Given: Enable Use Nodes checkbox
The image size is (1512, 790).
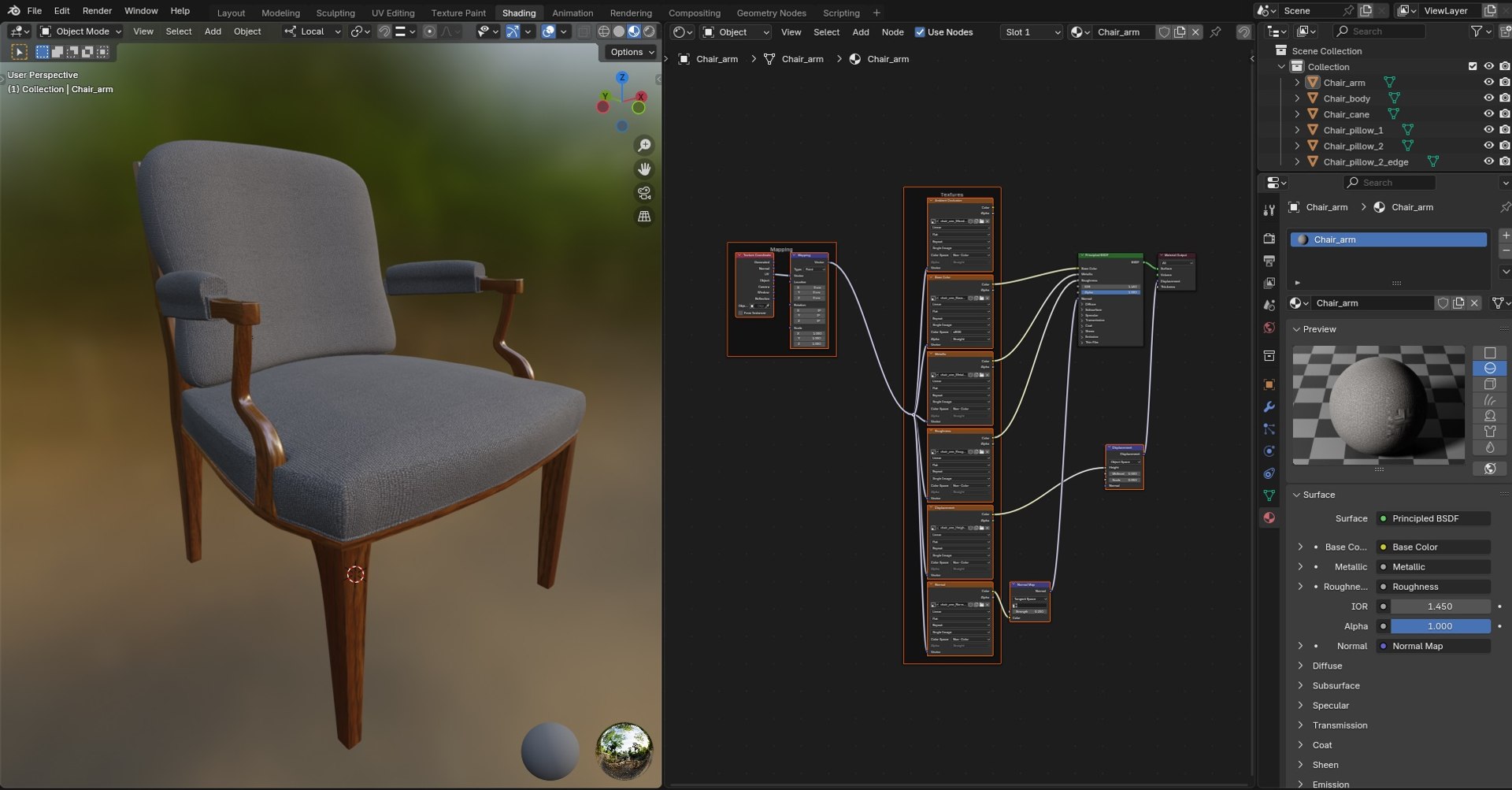Looking at the screenshot, I should 920,32.
